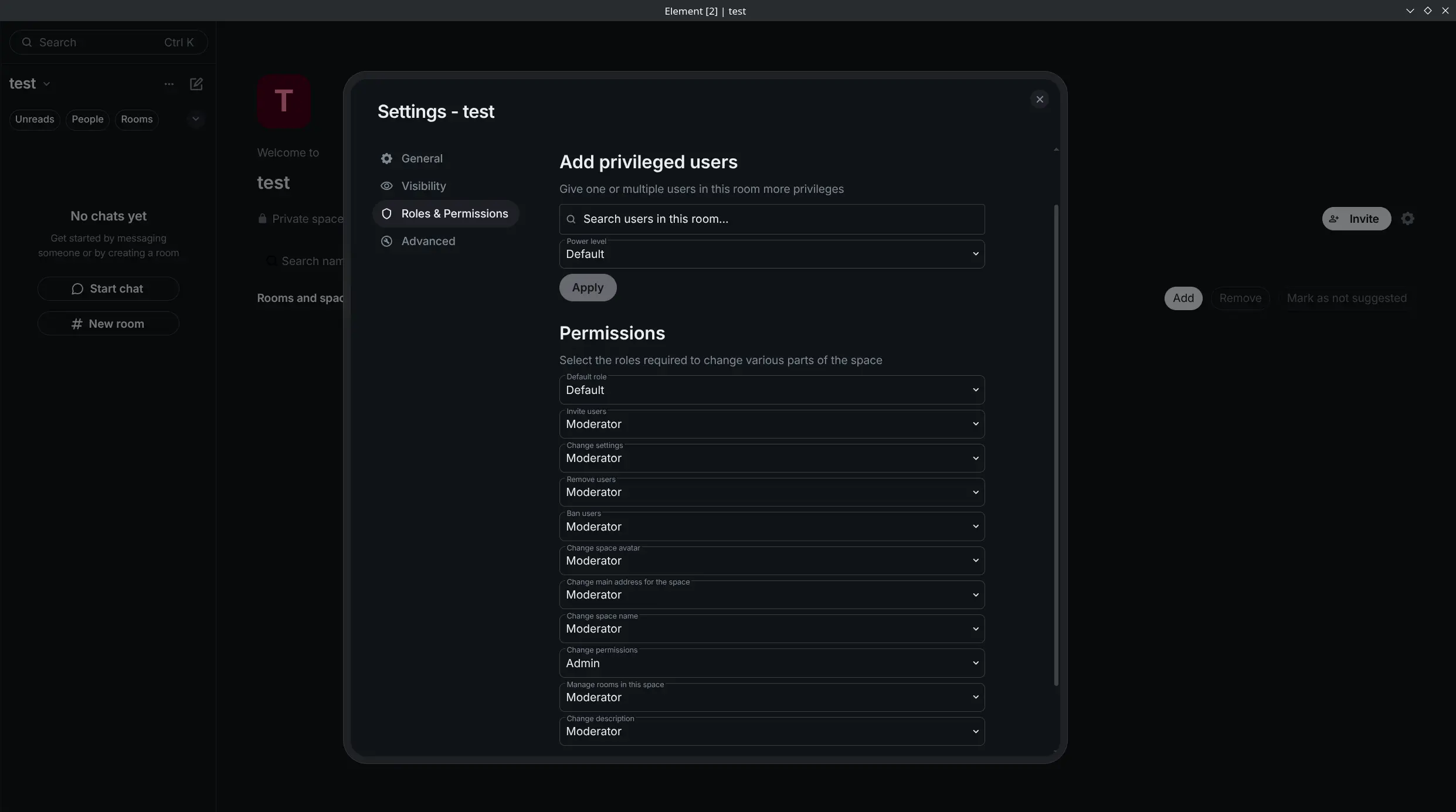Open the three-dots space options menu
This screenshot has width=1456, height=812.
coord(169,84)
